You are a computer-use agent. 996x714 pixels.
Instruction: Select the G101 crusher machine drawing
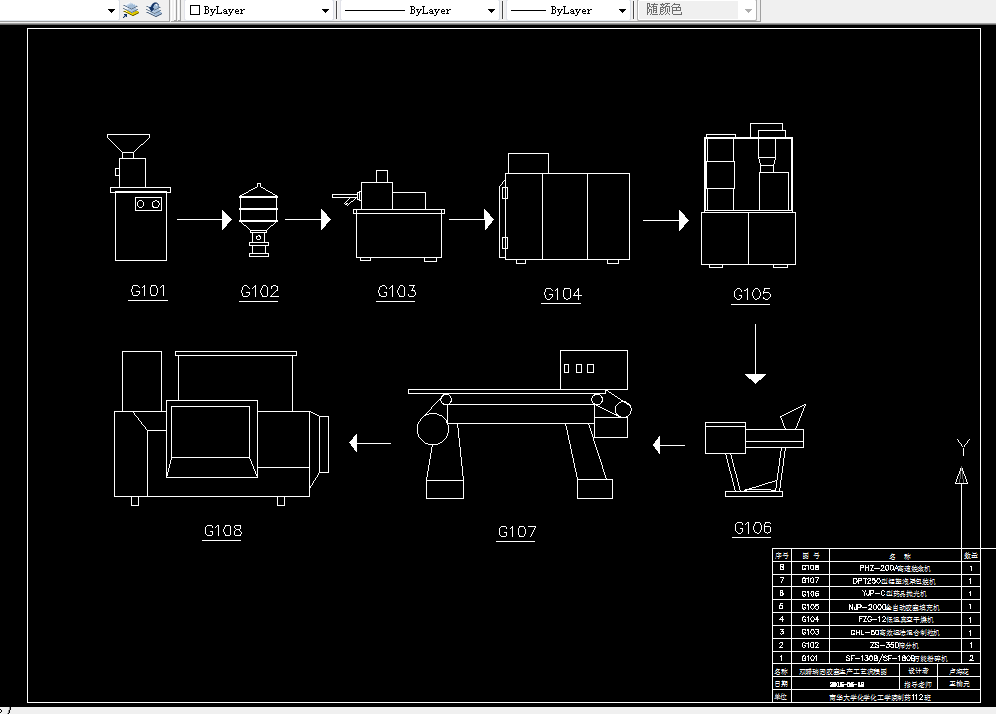[140, 197]
